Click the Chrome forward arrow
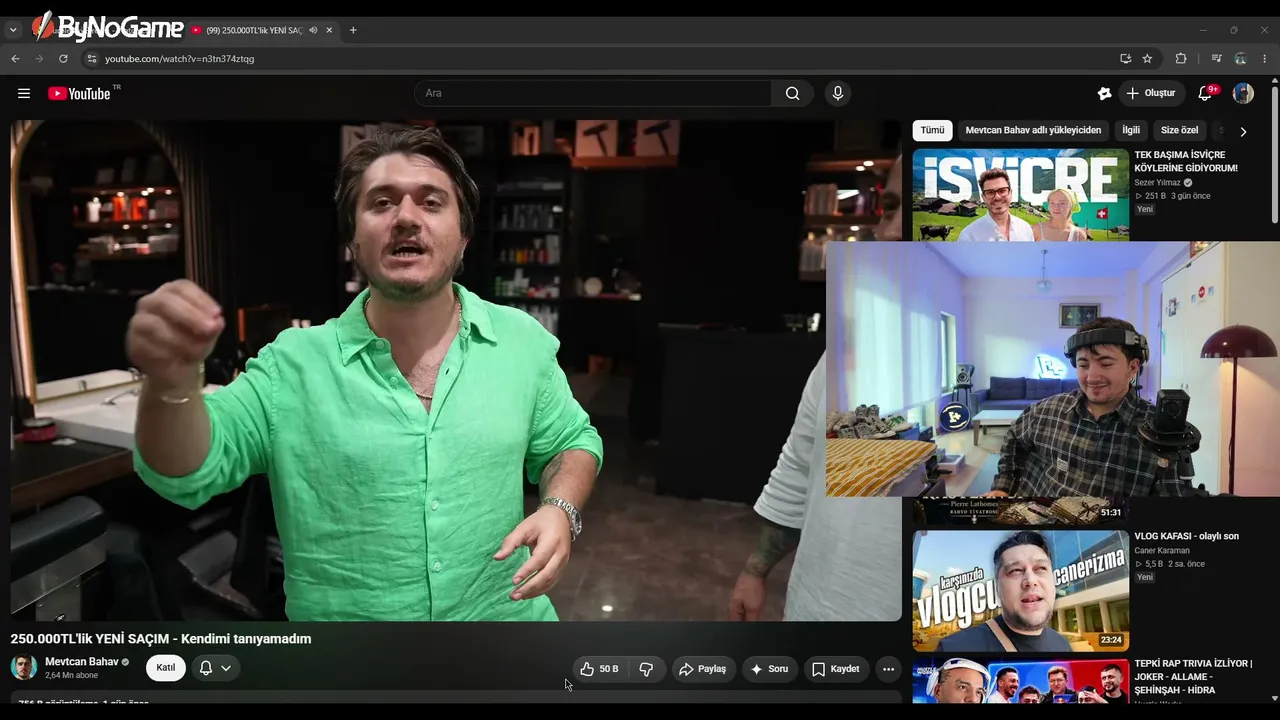 pyautogui.click(x=39, y=58)
